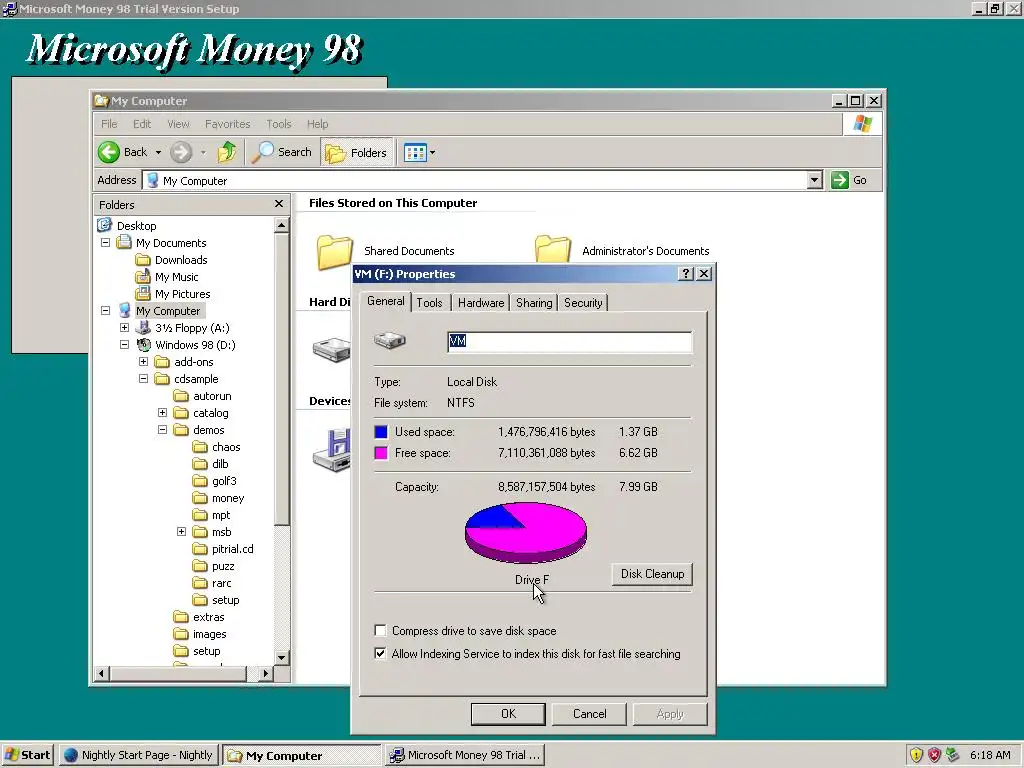This screenshot has height=768, width=1024.
Task: Uncheck Allow Indexing Service checkbox
Action: (x=380, y=653)
